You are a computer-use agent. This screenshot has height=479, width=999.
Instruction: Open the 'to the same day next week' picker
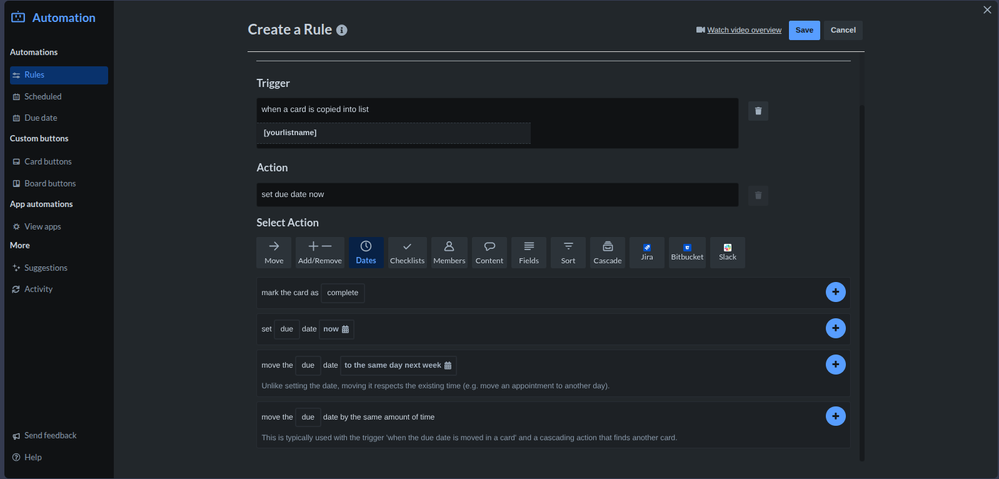tap(398, 366)
